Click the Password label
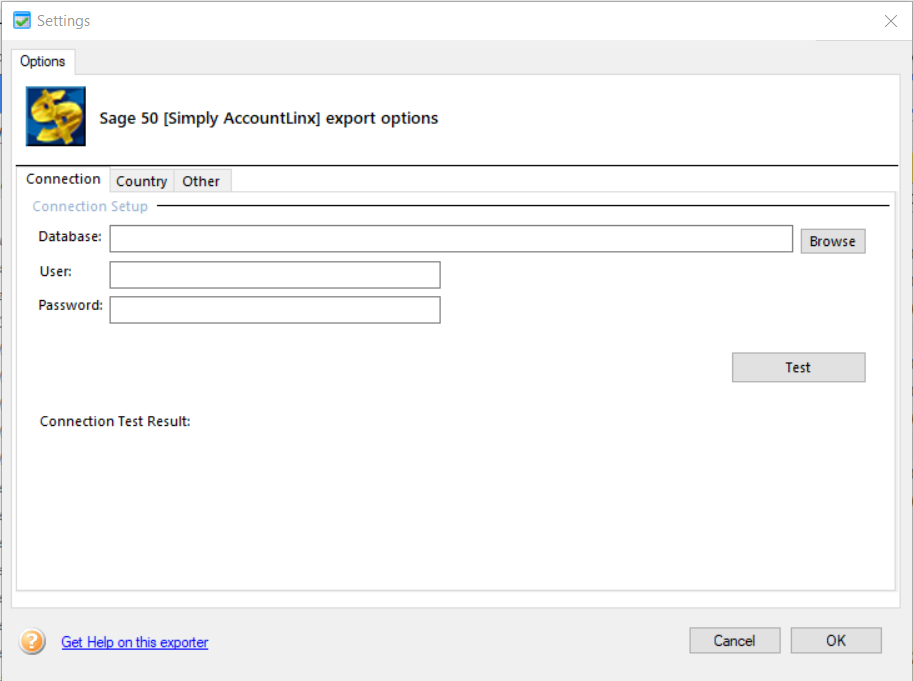The height and width of the screenshot is (681, 913). click(x=70, y=305)
